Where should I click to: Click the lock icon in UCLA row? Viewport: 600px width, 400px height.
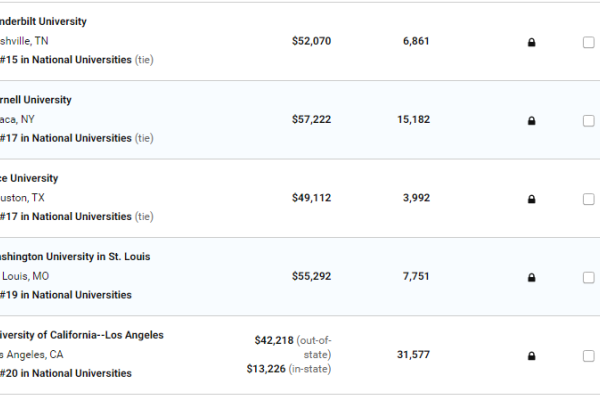[531, 355]
